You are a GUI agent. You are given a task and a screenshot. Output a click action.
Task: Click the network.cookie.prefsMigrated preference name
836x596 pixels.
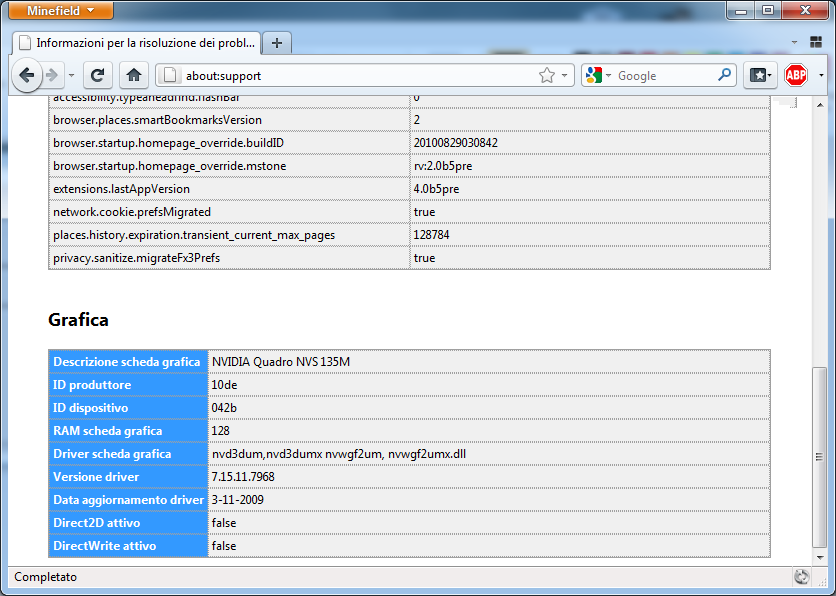tap(132, 212)
